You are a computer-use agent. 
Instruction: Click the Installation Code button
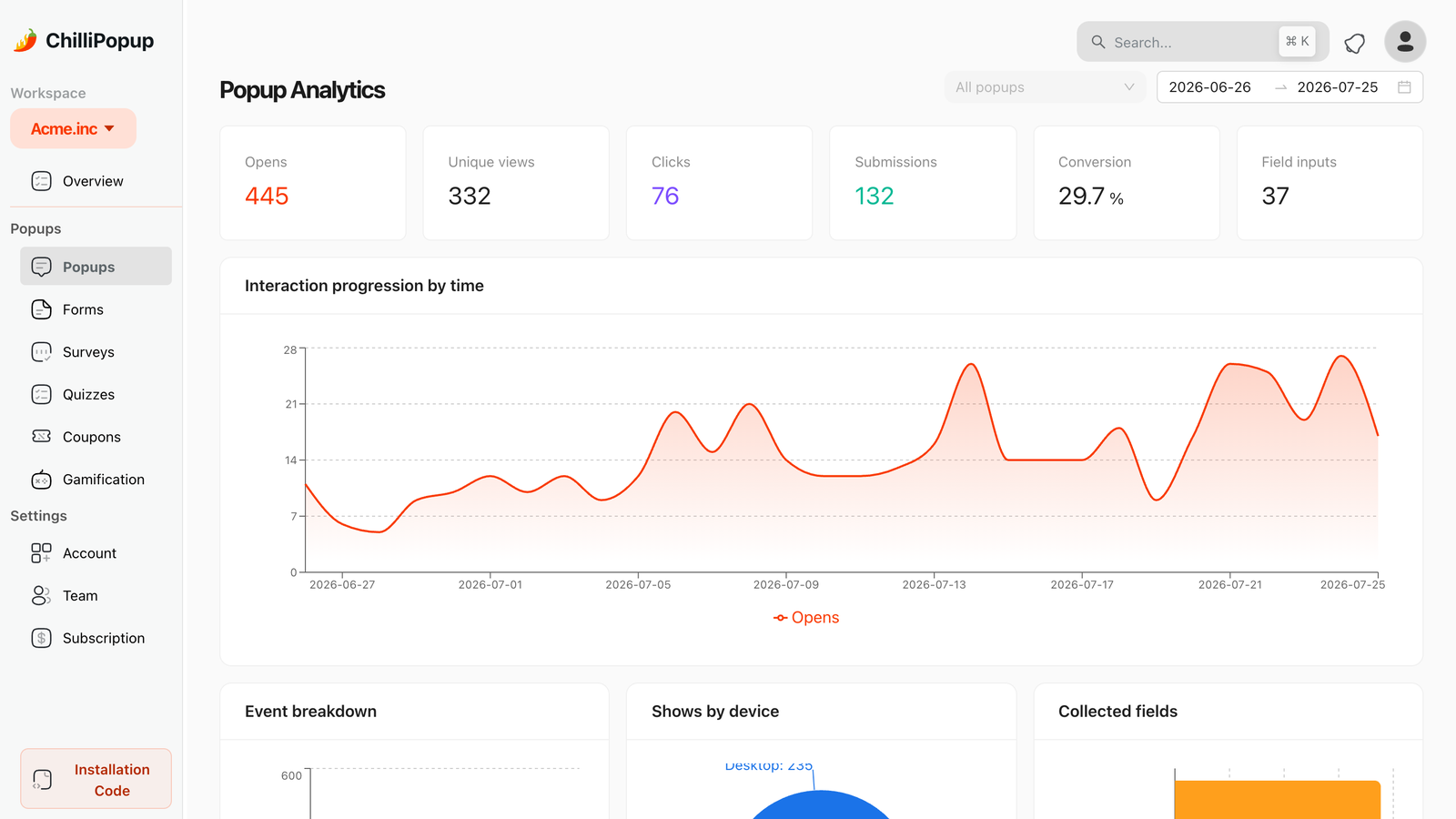pos(96,779)
